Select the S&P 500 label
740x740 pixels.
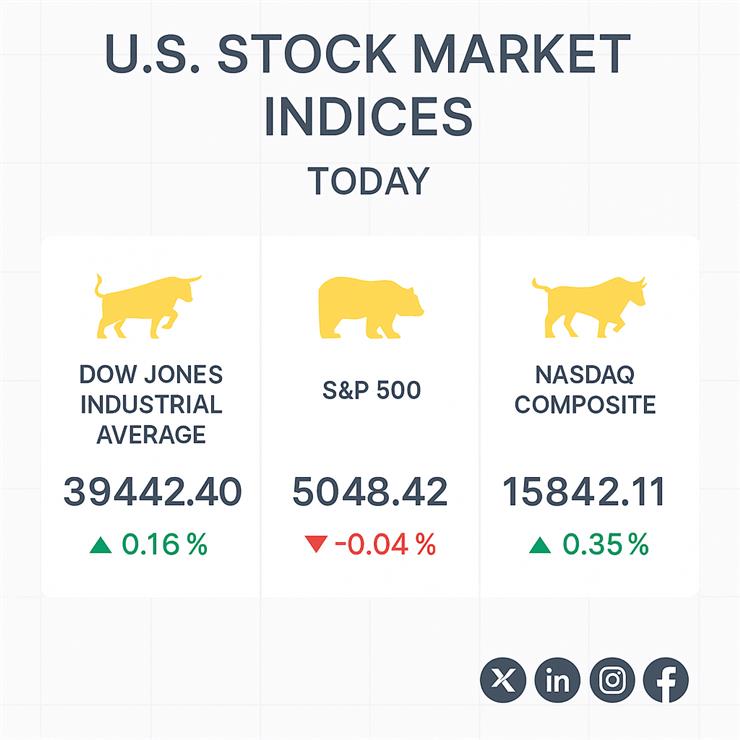371,390
